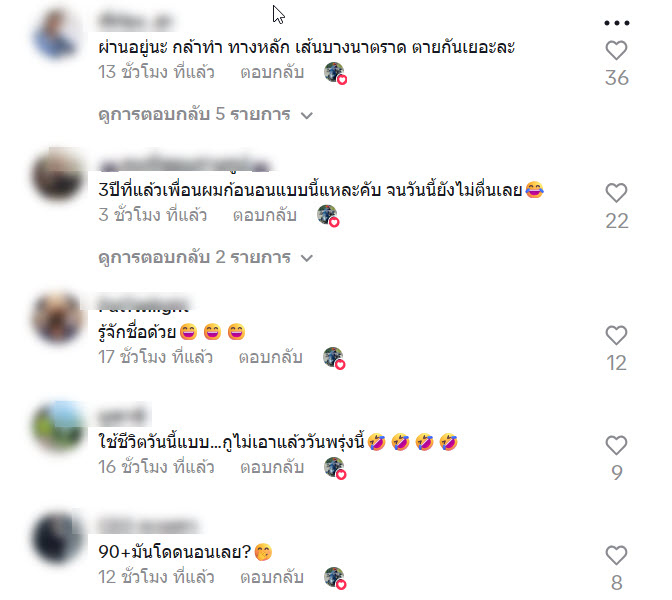
Task: Open the three-dot more options menu
Action: tap(616, 23)
